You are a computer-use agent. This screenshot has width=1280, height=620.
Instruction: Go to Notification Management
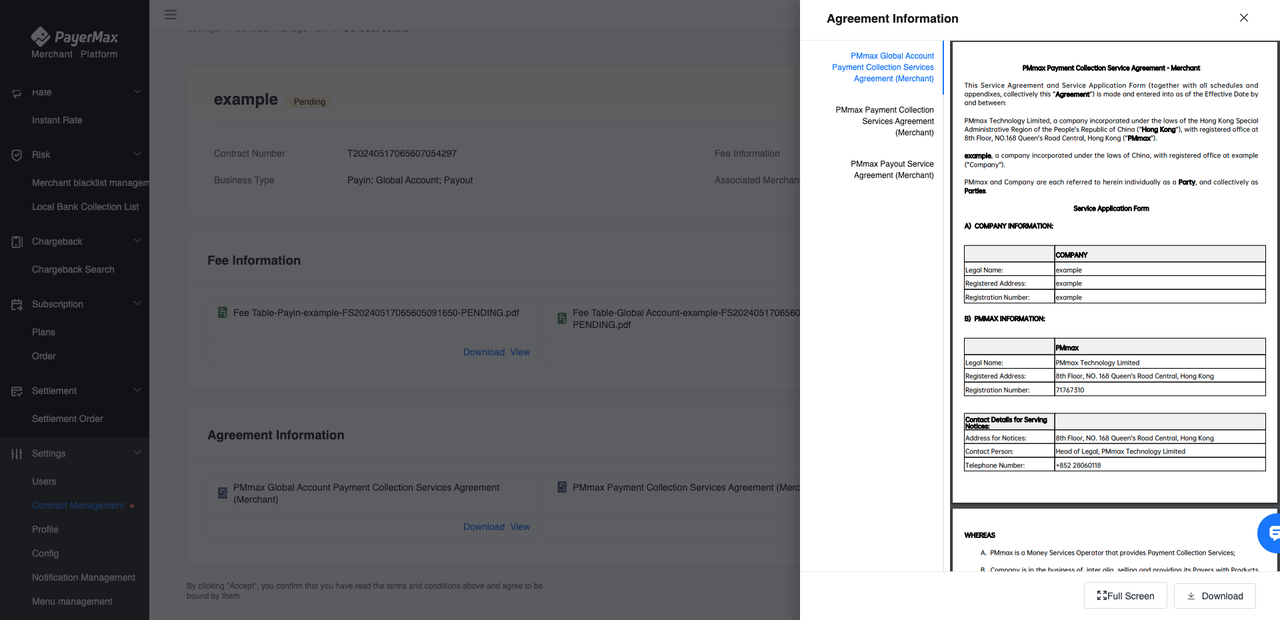(84, 578)
